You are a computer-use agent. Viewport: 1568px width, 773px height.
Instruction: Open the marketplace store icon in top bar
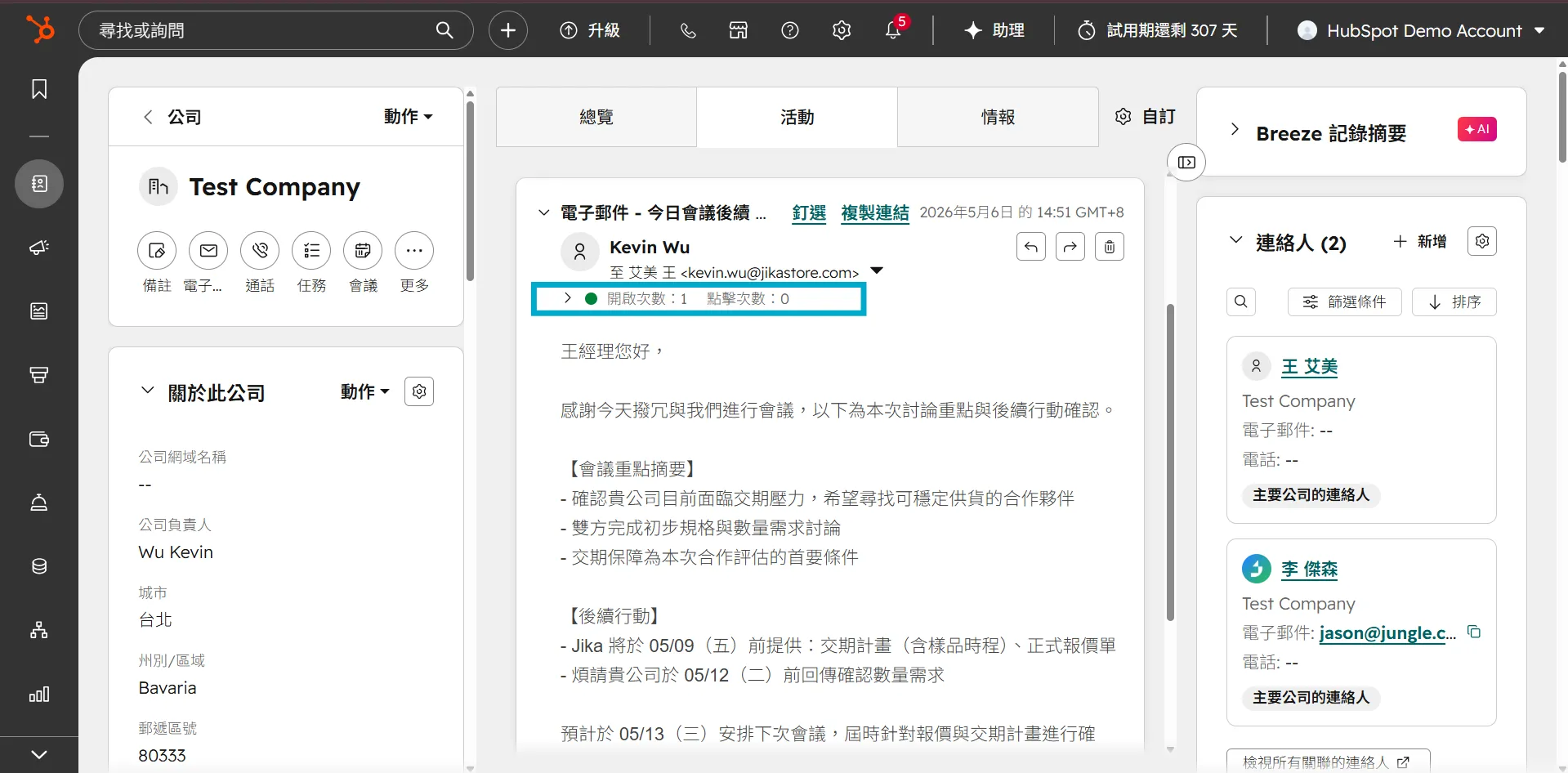tap(739, 30)
